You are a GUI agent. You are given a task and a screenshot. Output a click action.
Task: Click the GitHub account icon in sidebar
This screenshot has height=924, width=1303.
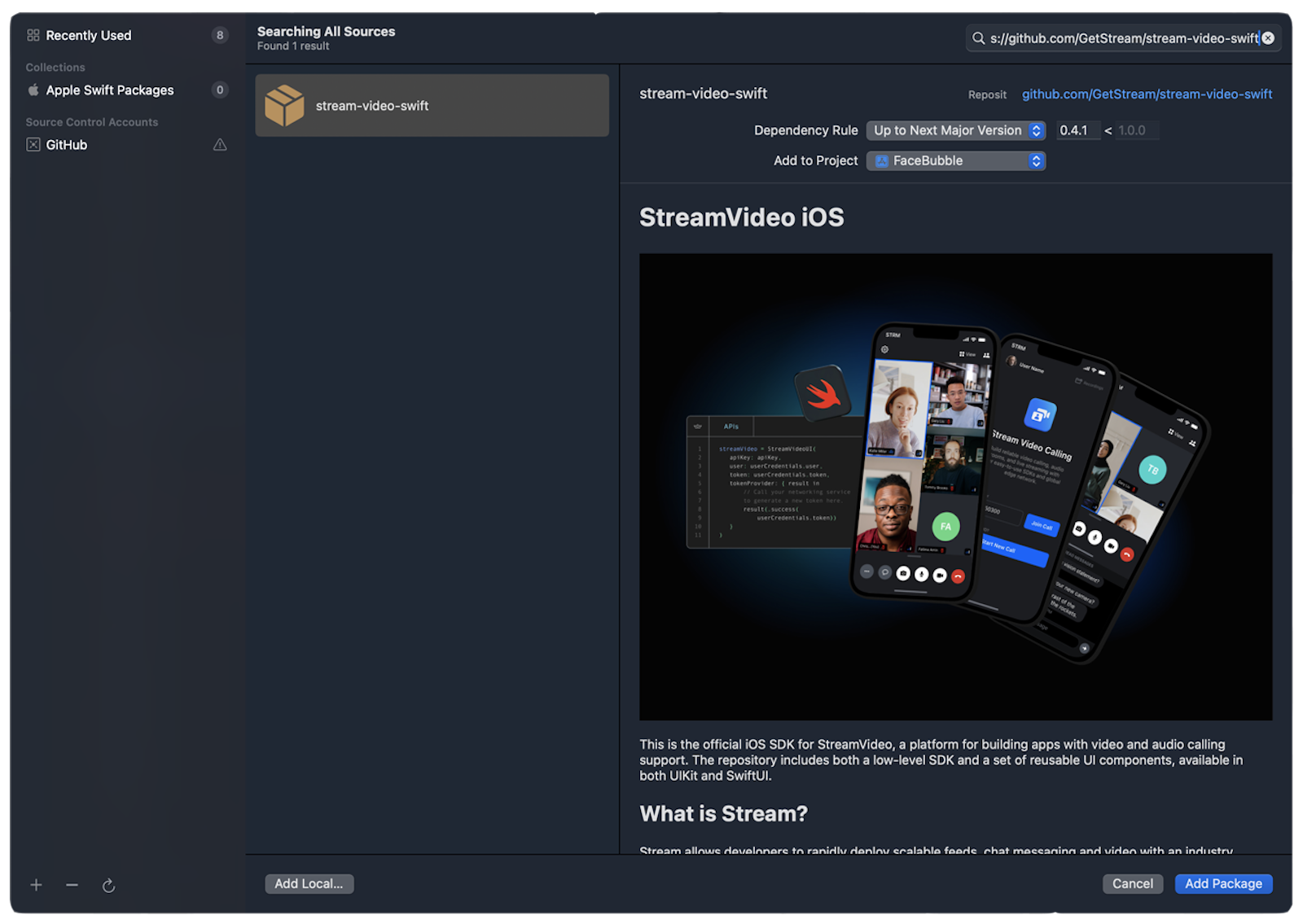coord(33,144)
